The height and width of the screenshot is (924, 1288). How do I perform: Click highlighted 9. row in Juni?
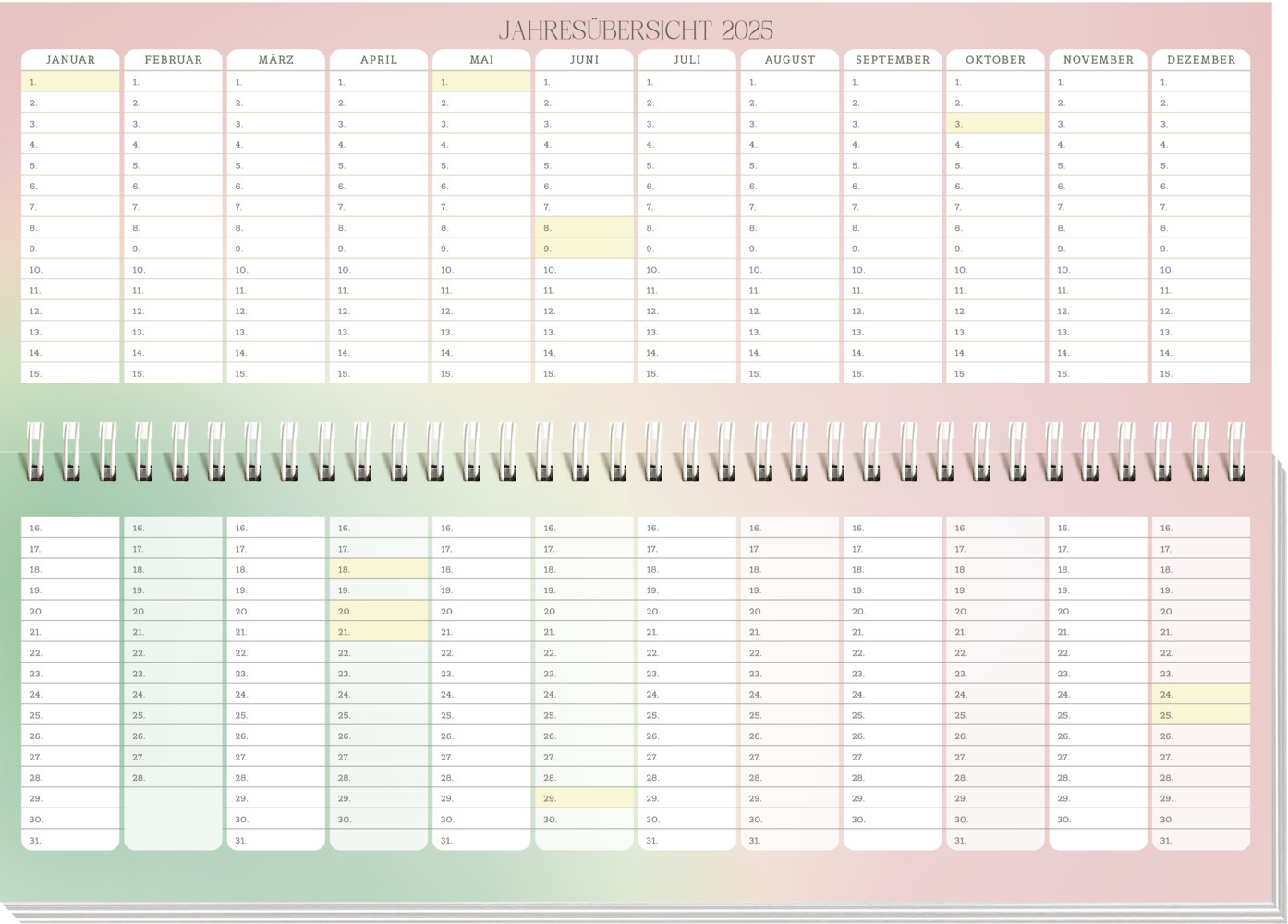pyautogui.click(x=585, y=249)
